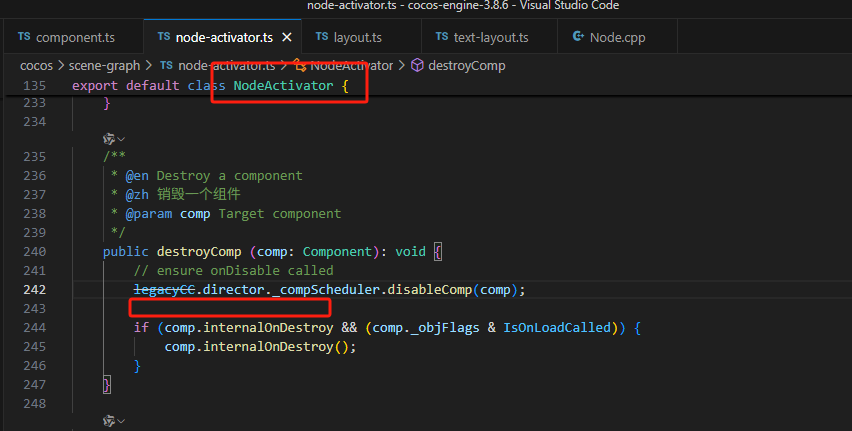
Task: Open the text-layout.ts tab
Action: (x=490, y=37)
